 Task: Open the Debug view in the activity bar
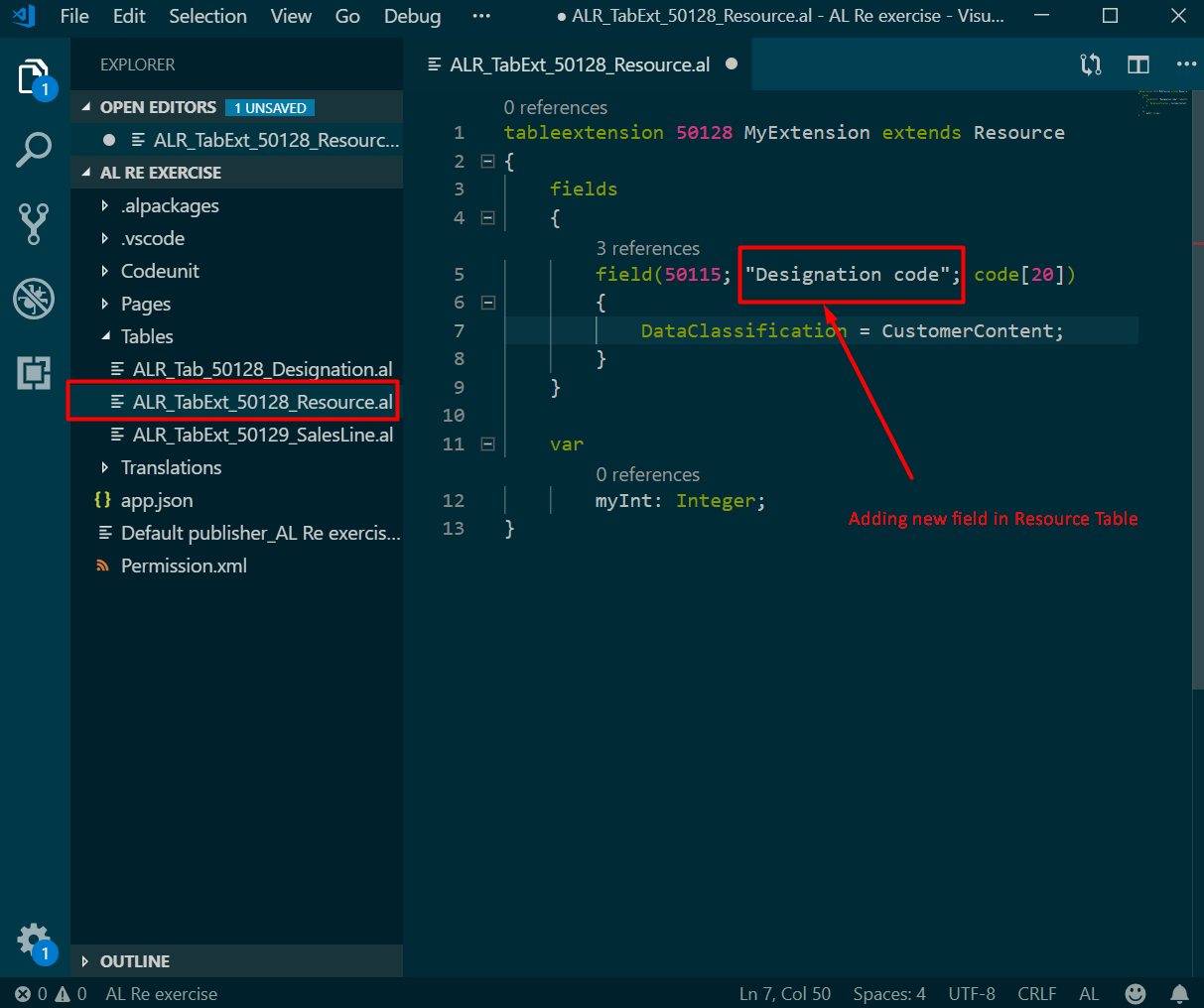[x=35, y=299]
